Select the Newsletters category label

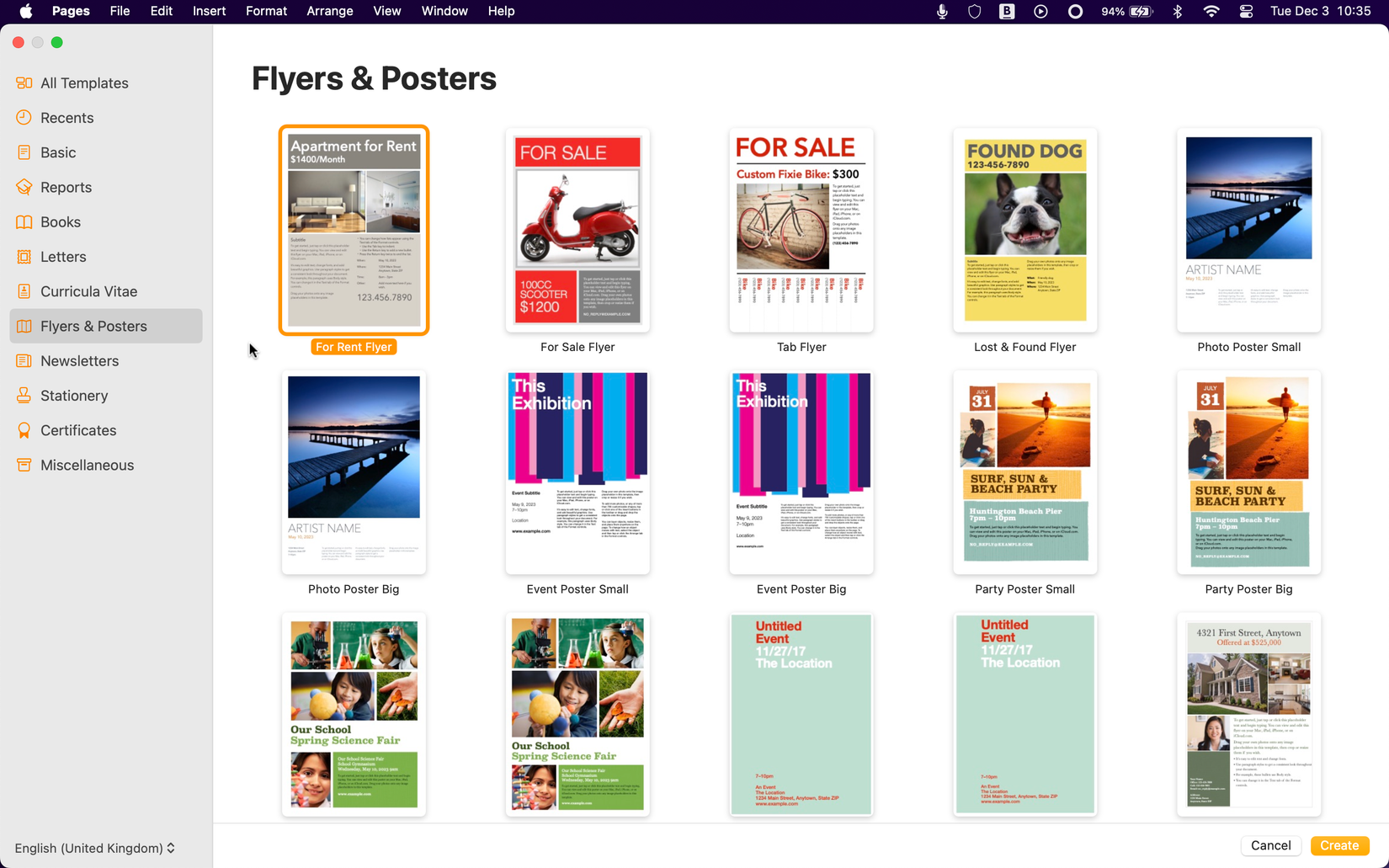point(80,360)
